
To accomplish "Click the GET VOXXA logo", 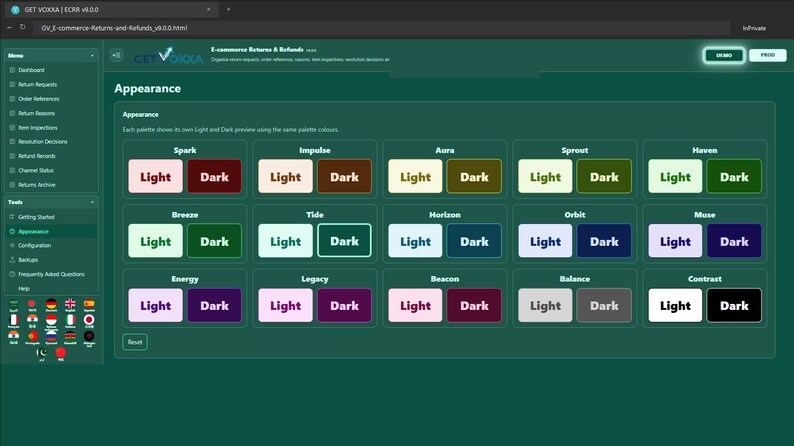I will [x=169, y=56].
